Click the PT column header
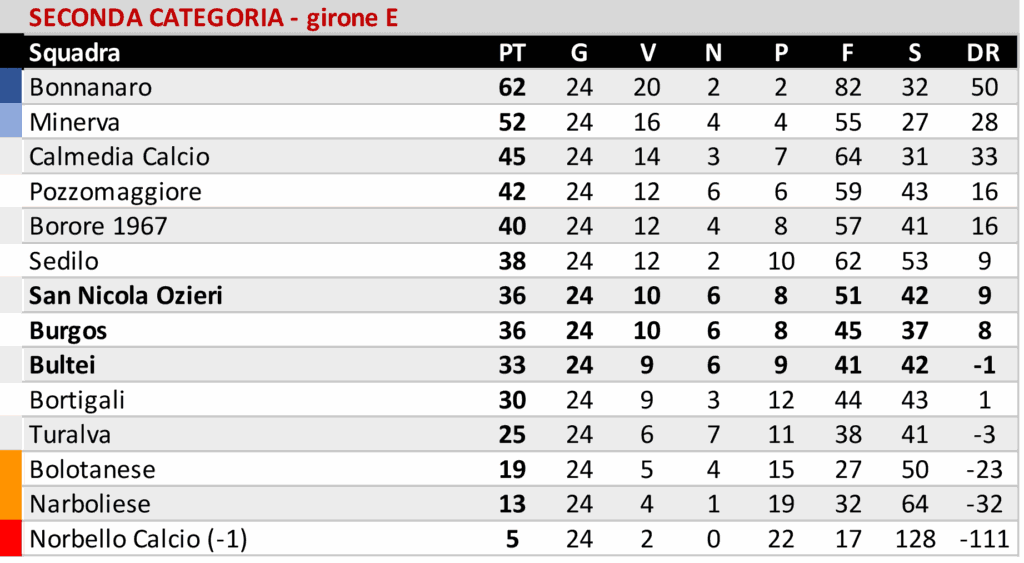The height and width of the screenshot is (563, 1024). pyautogui.click(x=511, y=53)
